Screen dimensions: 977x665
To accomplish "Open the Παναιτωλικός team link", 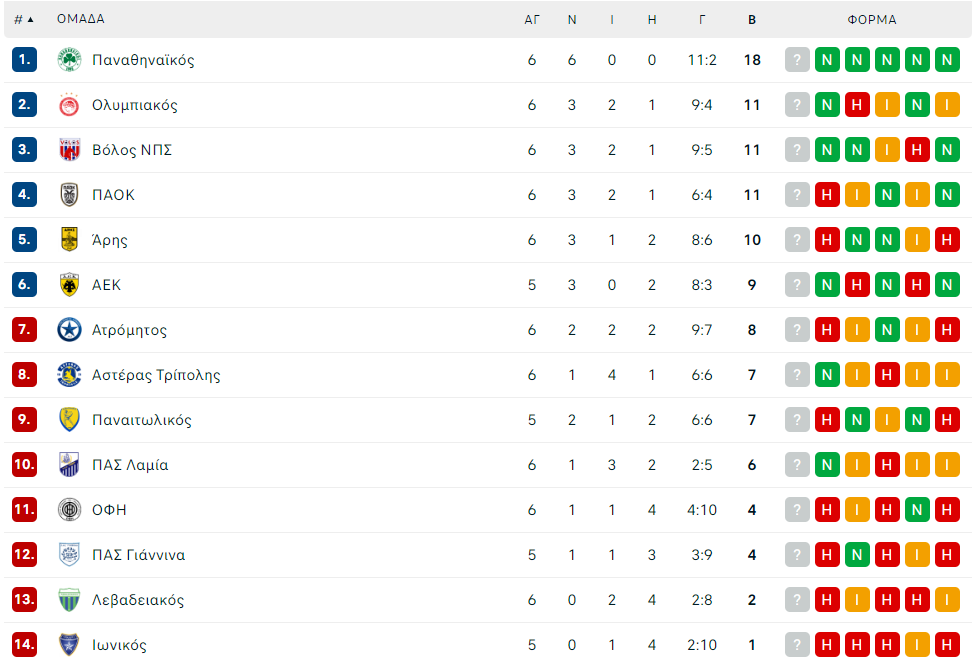I will 142,420.
